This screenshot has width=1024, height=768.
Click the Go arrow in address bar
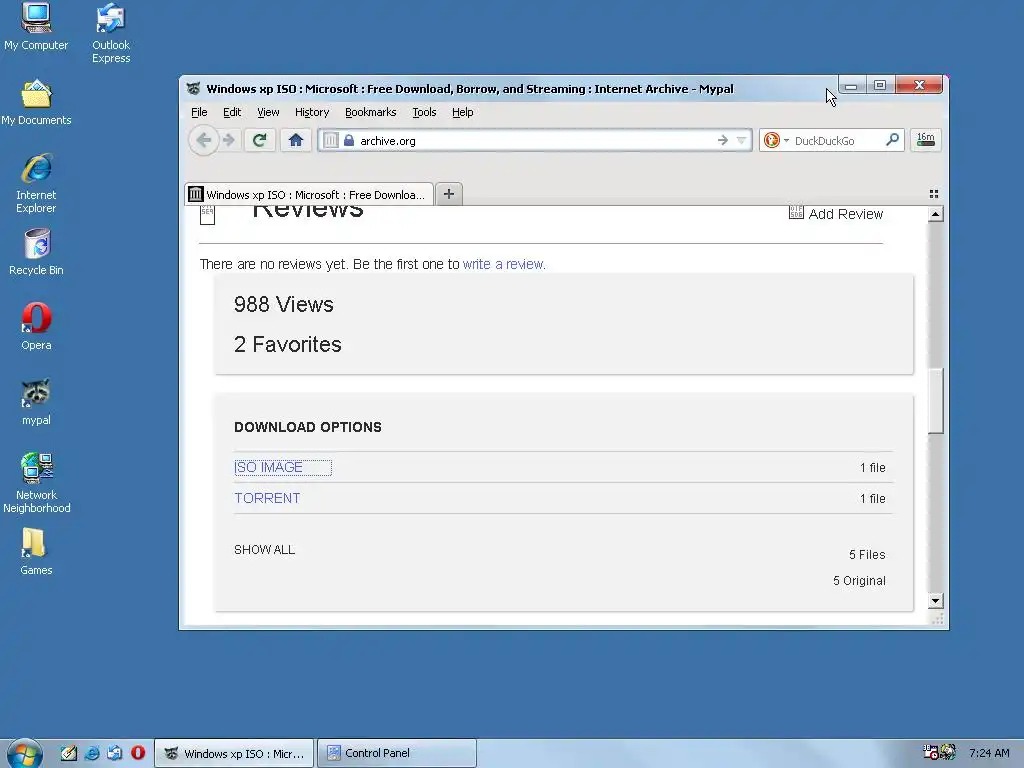click(x=722, y=140)
